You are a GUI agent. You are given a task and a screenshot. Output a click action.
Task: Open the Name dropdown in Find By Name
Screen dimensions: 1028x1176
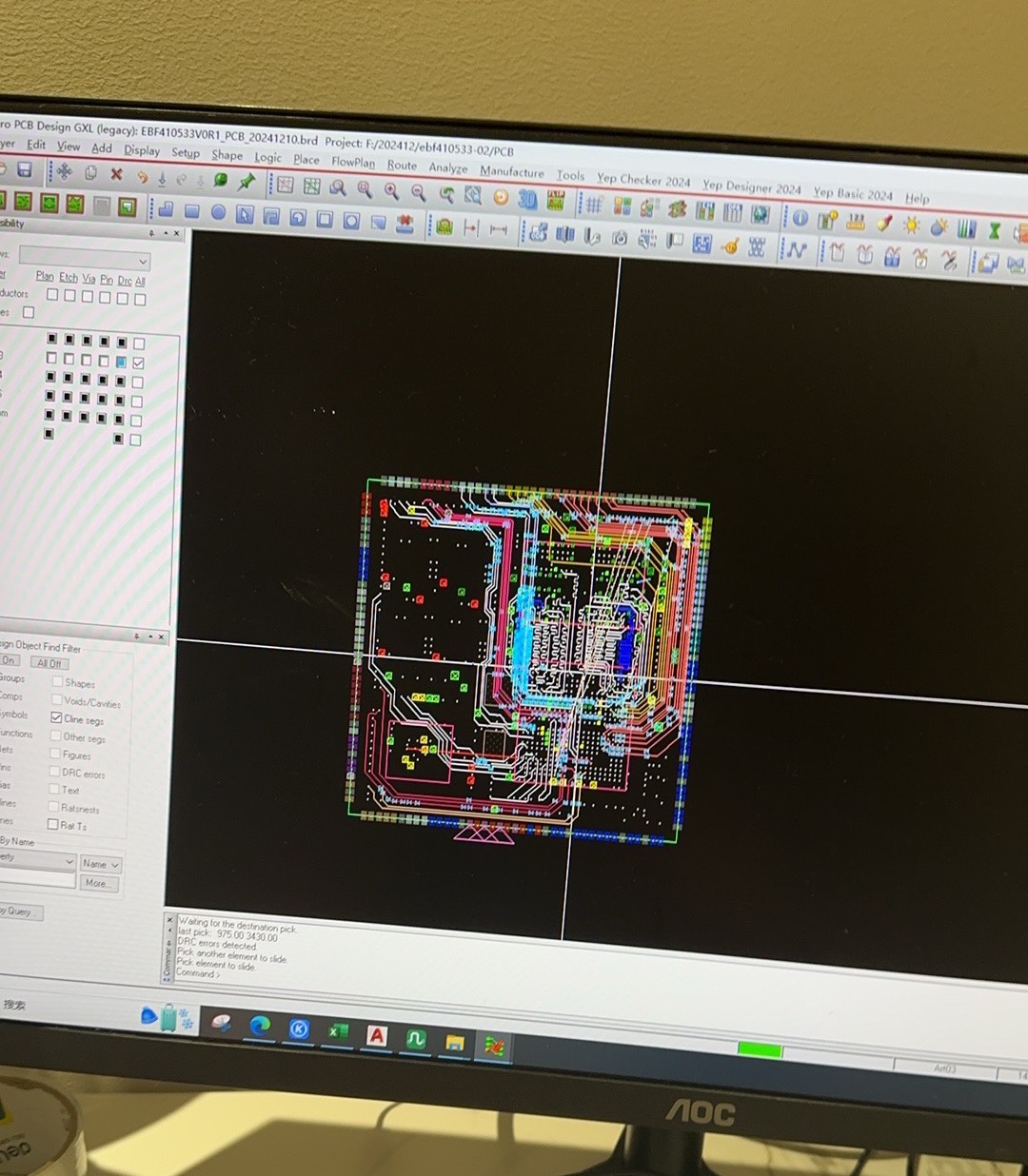tap(101, 864)
